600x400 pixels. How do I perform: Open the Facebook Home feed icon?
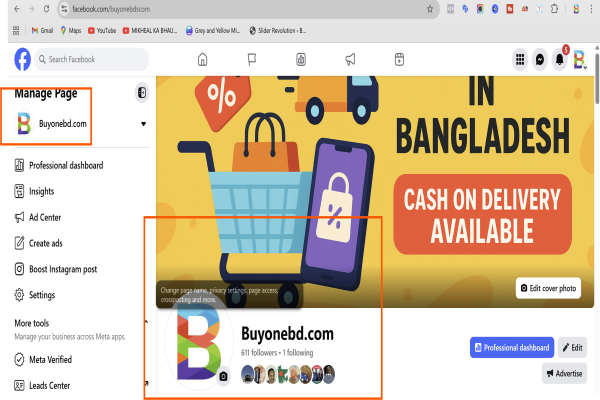203,59
